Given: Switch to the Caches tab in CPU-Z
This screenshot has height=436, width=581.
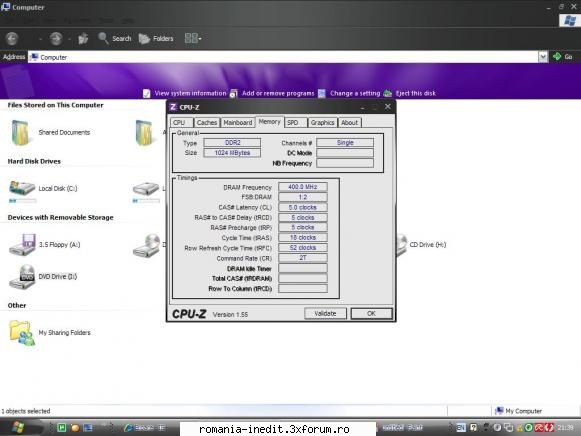Looking at the screenshot, I should coord(207,123).
